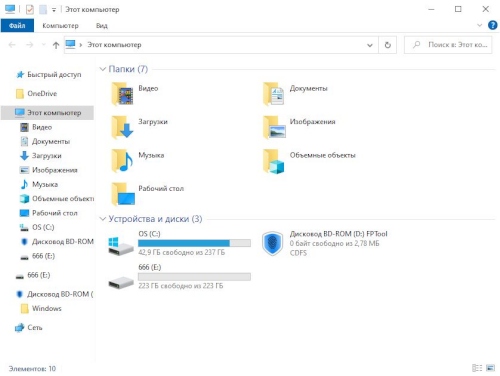Open the Объемные объекты folder icon
This screenshot has height=376, width=500.
pyautogui.click(x=274, y=161)
